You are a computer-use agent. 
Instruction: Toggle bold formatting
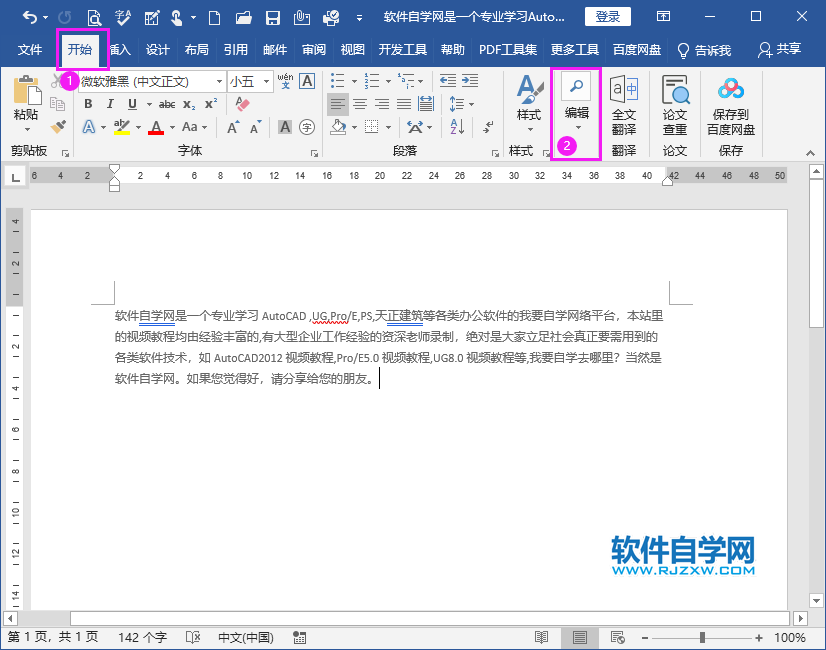pos(90,104)
